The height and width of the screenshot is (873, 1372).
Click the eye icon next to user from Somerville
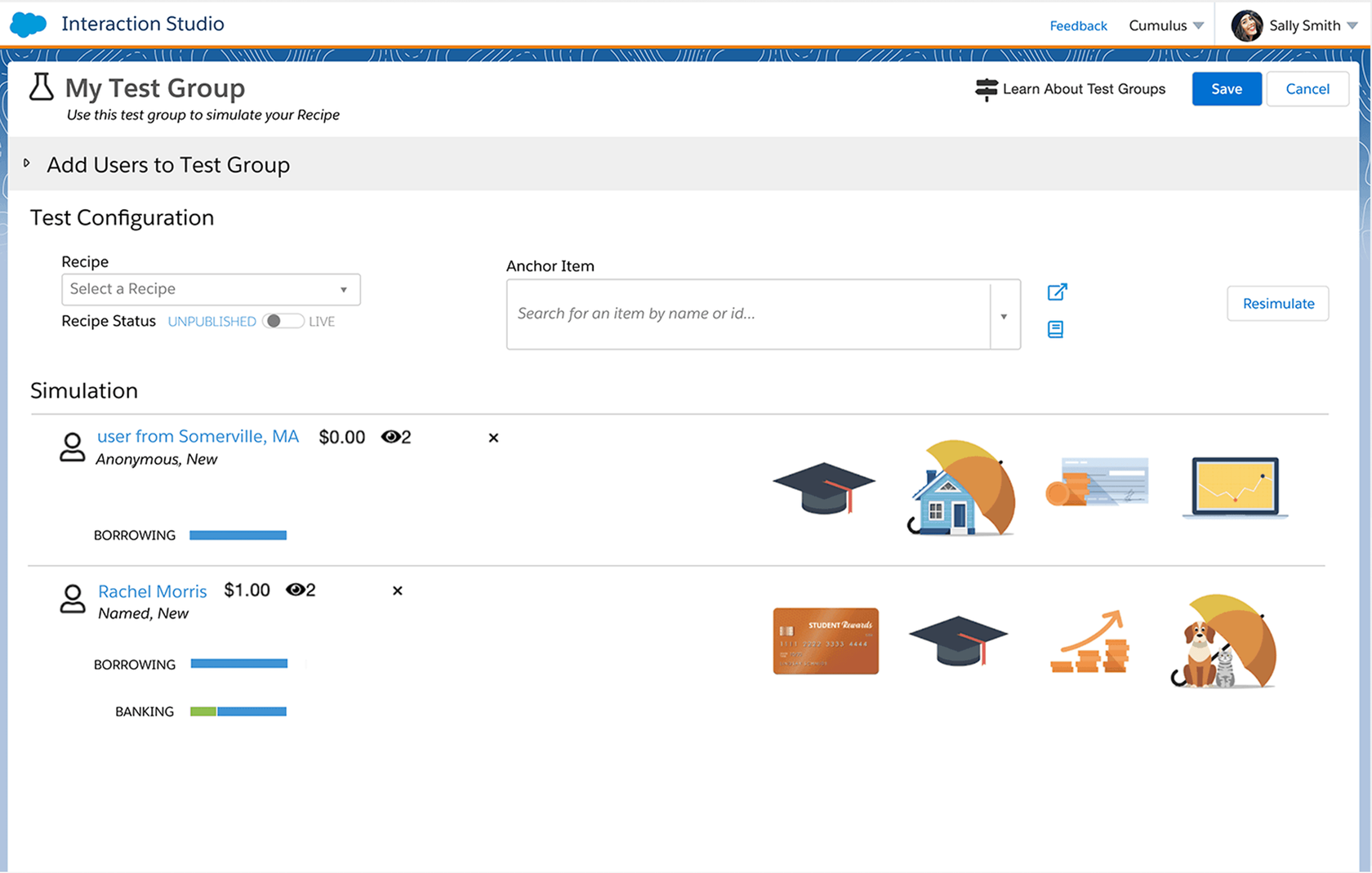click(x=391, y=436)
